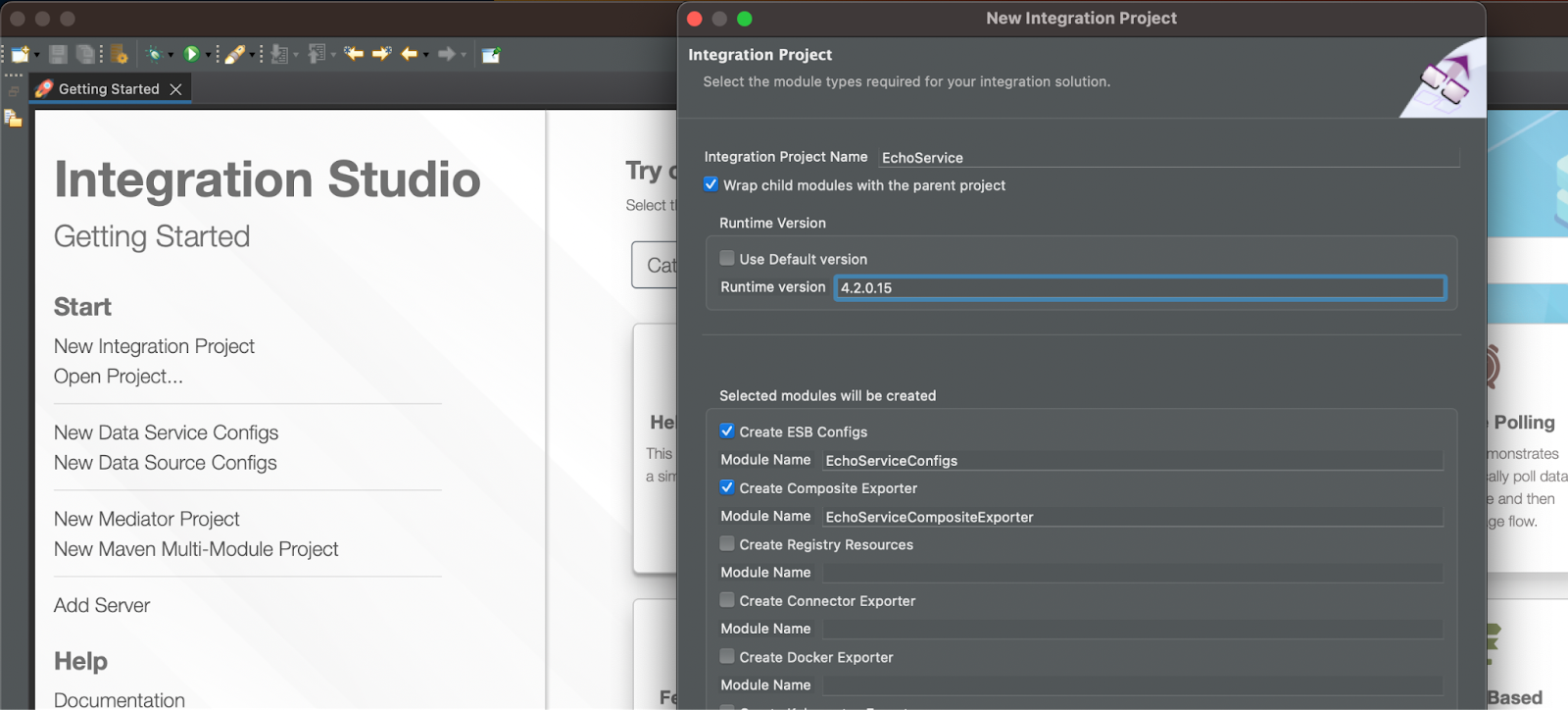The image size is (1568, 710).
Task: Check Create Registry Resources checkbox
Action: tap(727, 543)
